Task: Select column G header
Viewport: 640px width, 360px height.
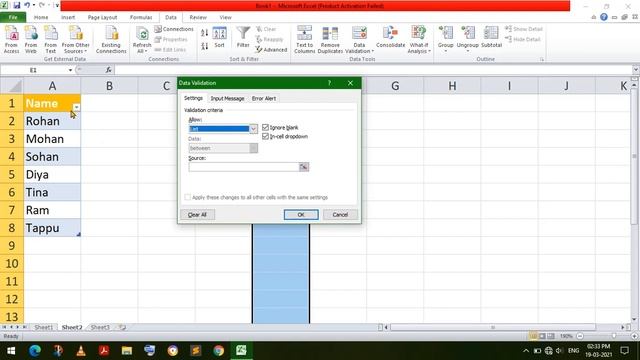Action: coord(395,86)
